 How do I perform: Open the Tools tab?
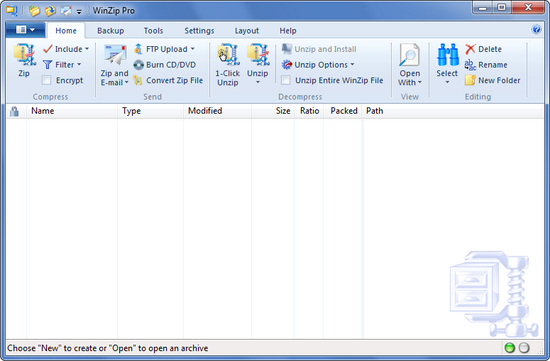click(x=153, y=31)
